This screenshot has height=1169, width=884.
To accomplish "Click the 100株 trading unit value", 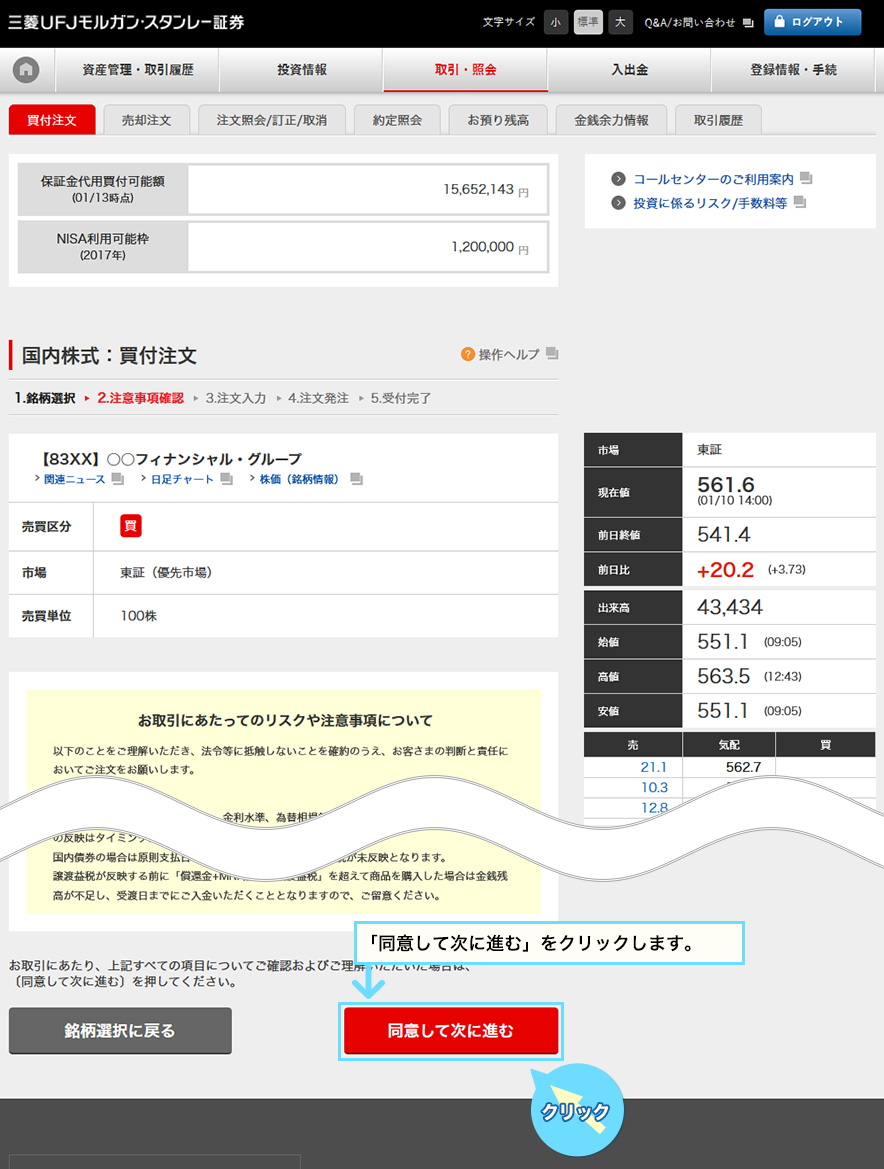I will (139, 616).
